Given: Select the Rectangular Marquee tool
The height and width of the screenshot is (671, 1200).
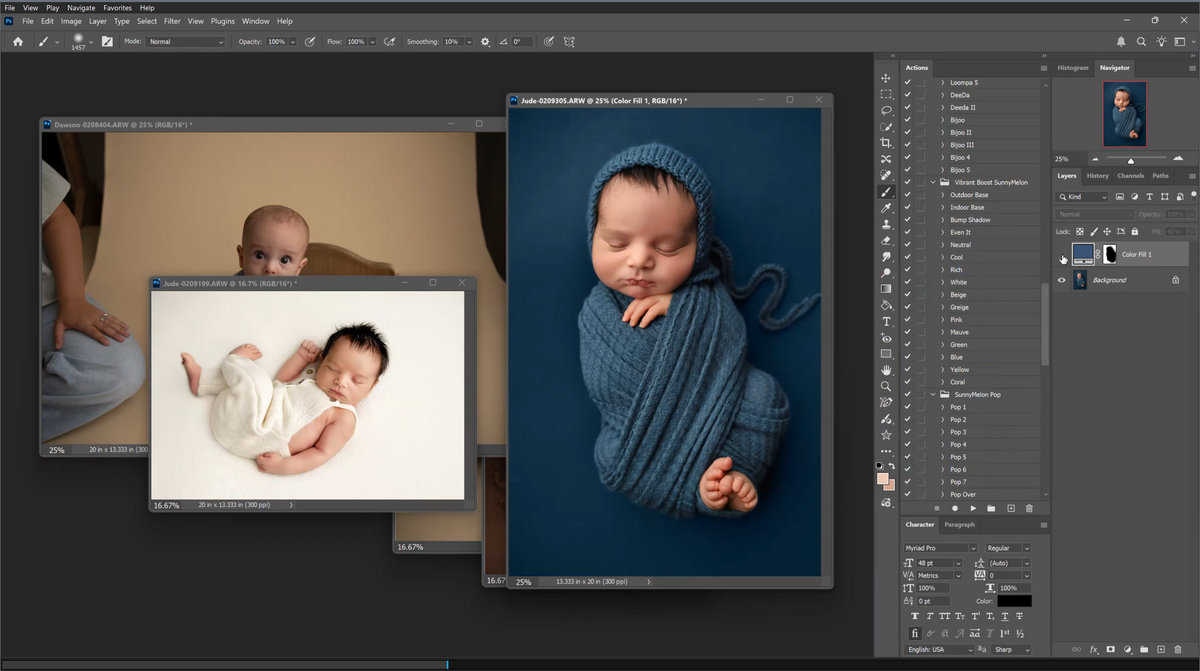Looking at the screenshot, I should (x=886, y=94).
